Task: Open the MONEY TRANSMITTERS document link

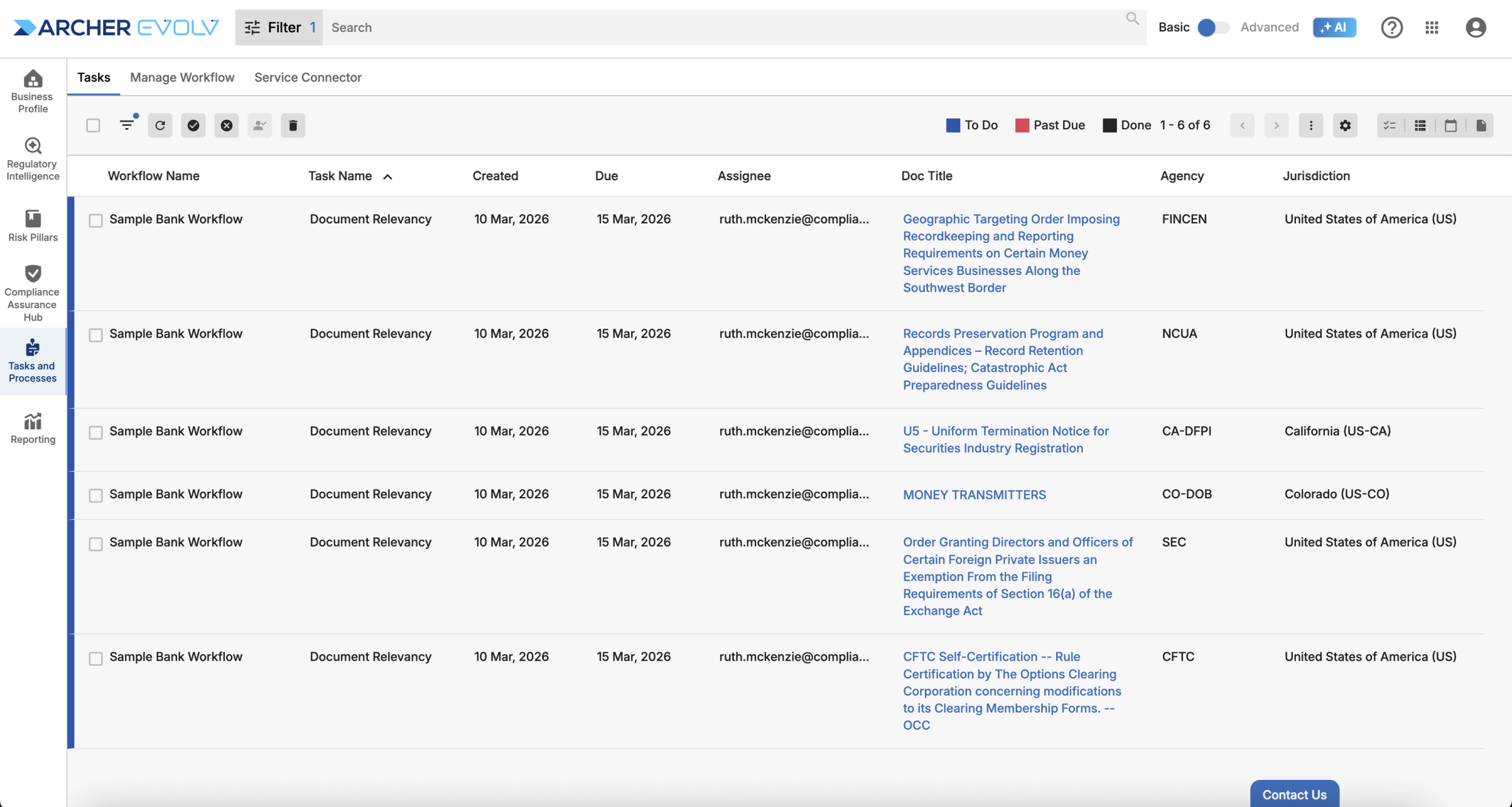Action: 974,495
